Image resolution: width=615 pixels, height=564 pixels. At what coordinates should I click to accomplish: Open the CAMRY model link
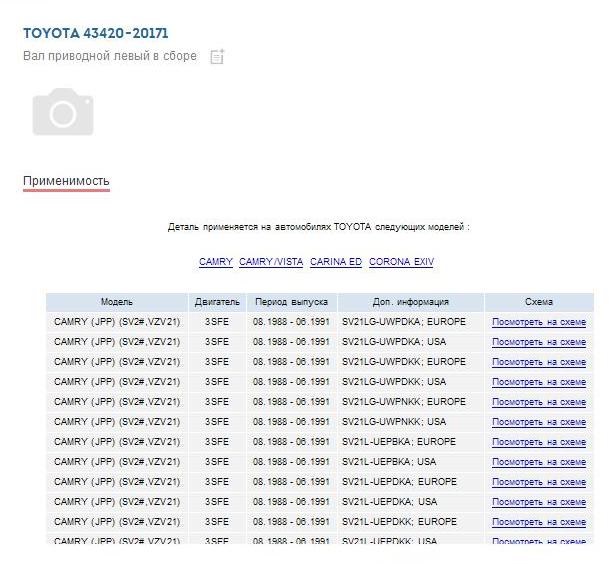pyautogui.click(x=216, y=262)
